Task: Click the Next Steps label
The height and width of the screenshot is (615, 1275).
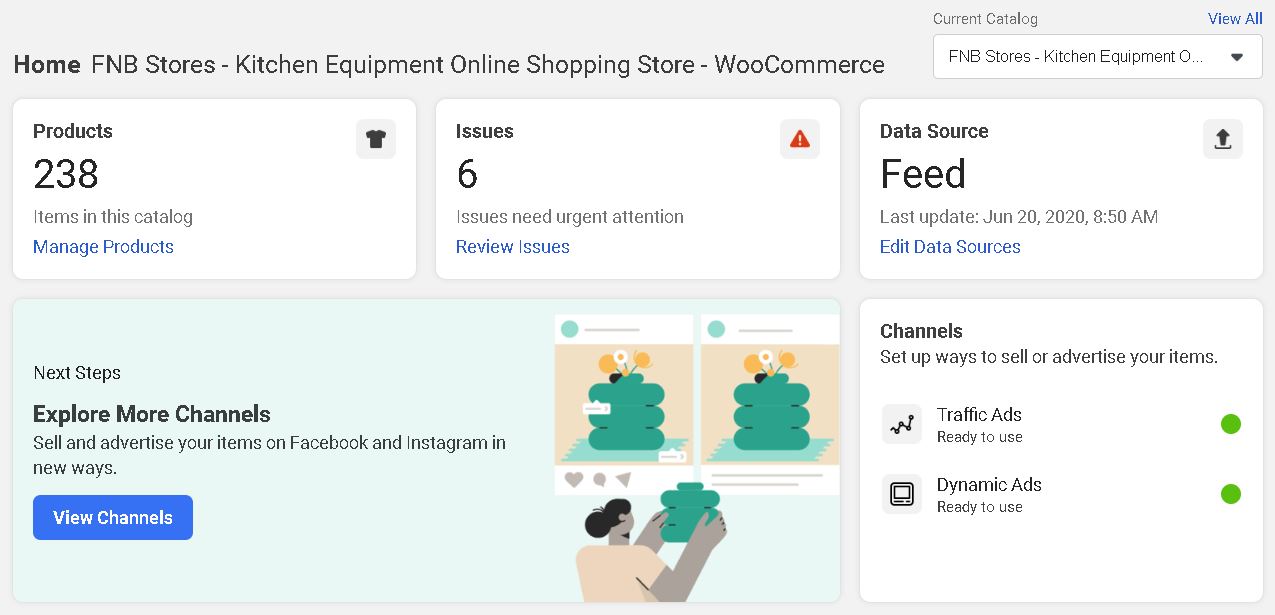Action: (77, 373)
